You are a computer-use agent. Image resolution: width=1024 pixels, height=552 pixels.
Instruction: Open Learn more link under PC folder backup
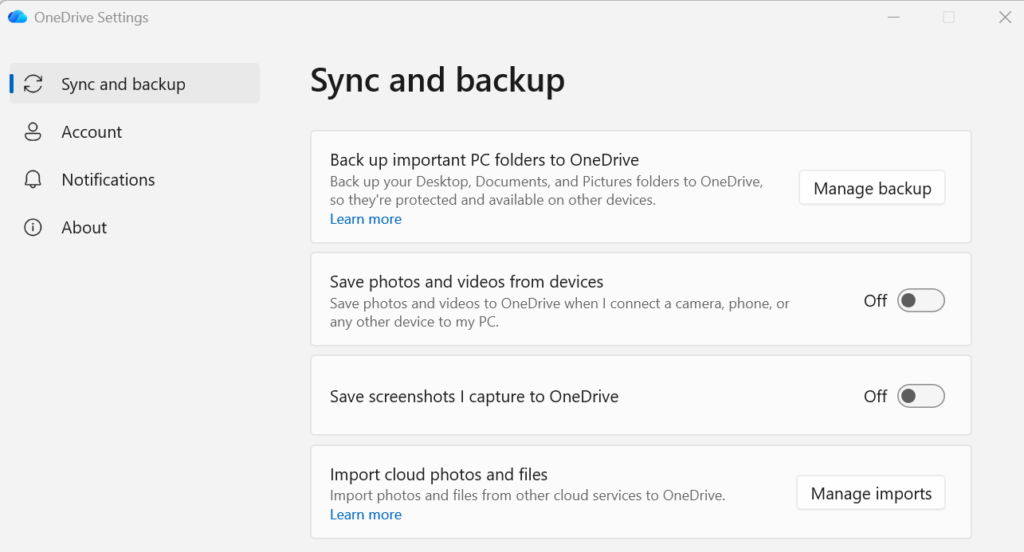tap(366, 219)
